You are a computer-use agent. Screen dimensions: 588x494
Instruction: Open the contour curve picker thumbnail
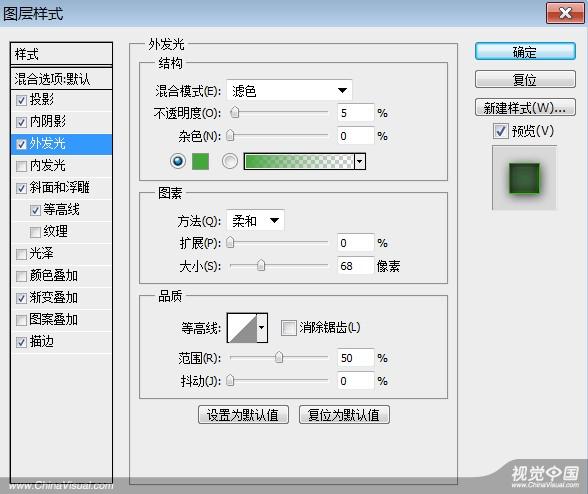coord(242,328)
